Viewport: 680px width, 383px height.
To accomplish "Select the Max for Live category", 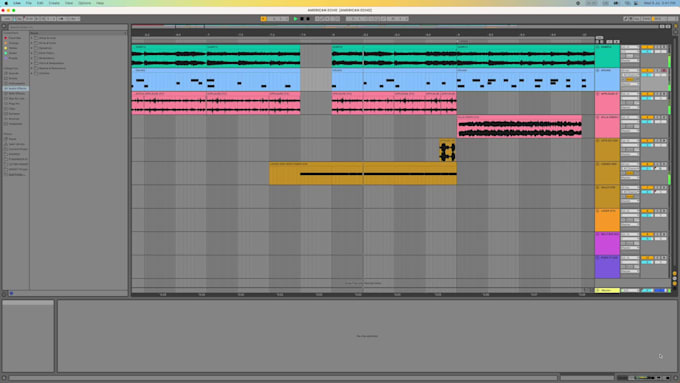I will pos(16,98).
